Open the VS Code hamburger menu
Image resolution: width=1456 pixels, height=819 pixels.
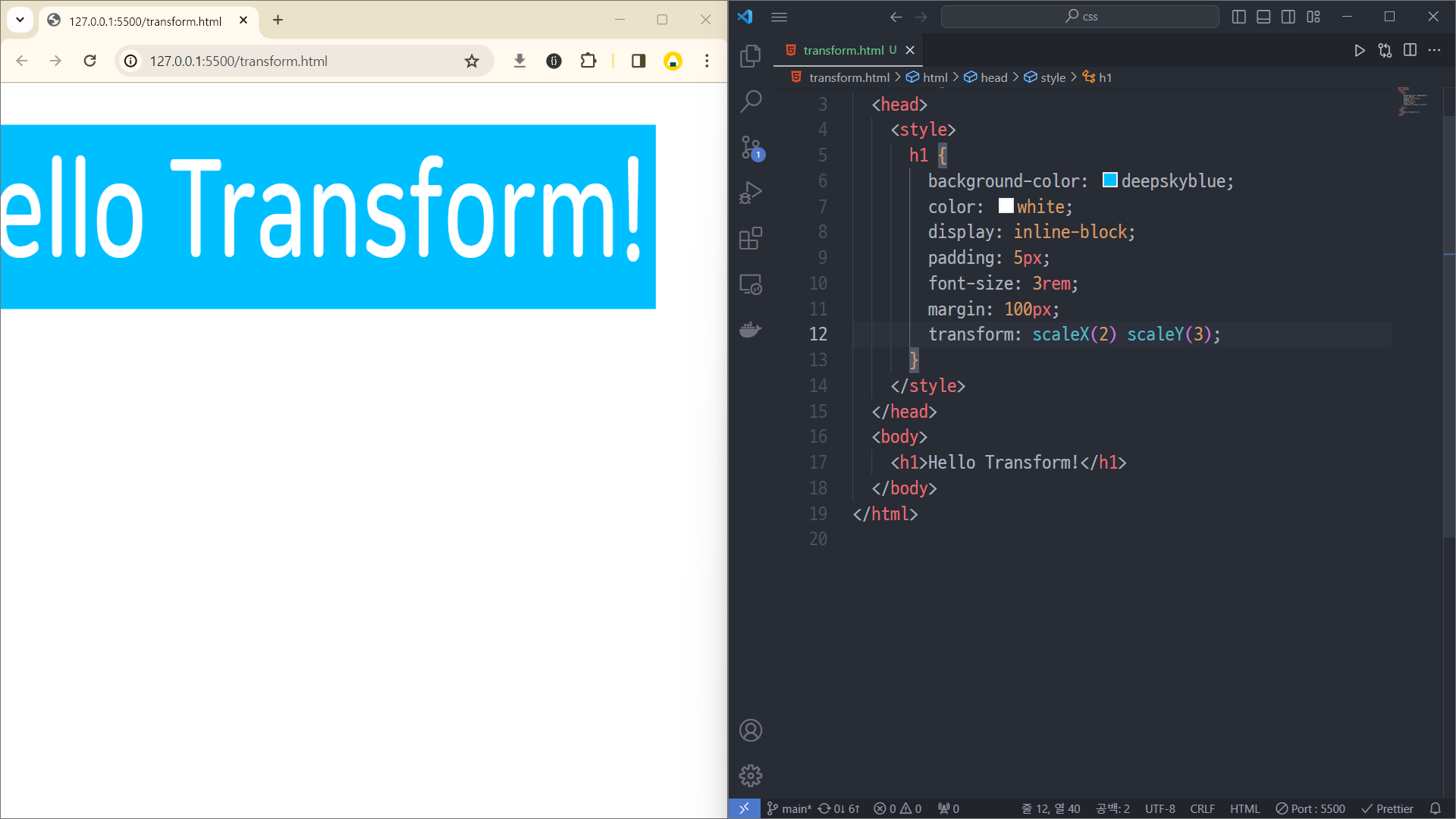point(779,17)
